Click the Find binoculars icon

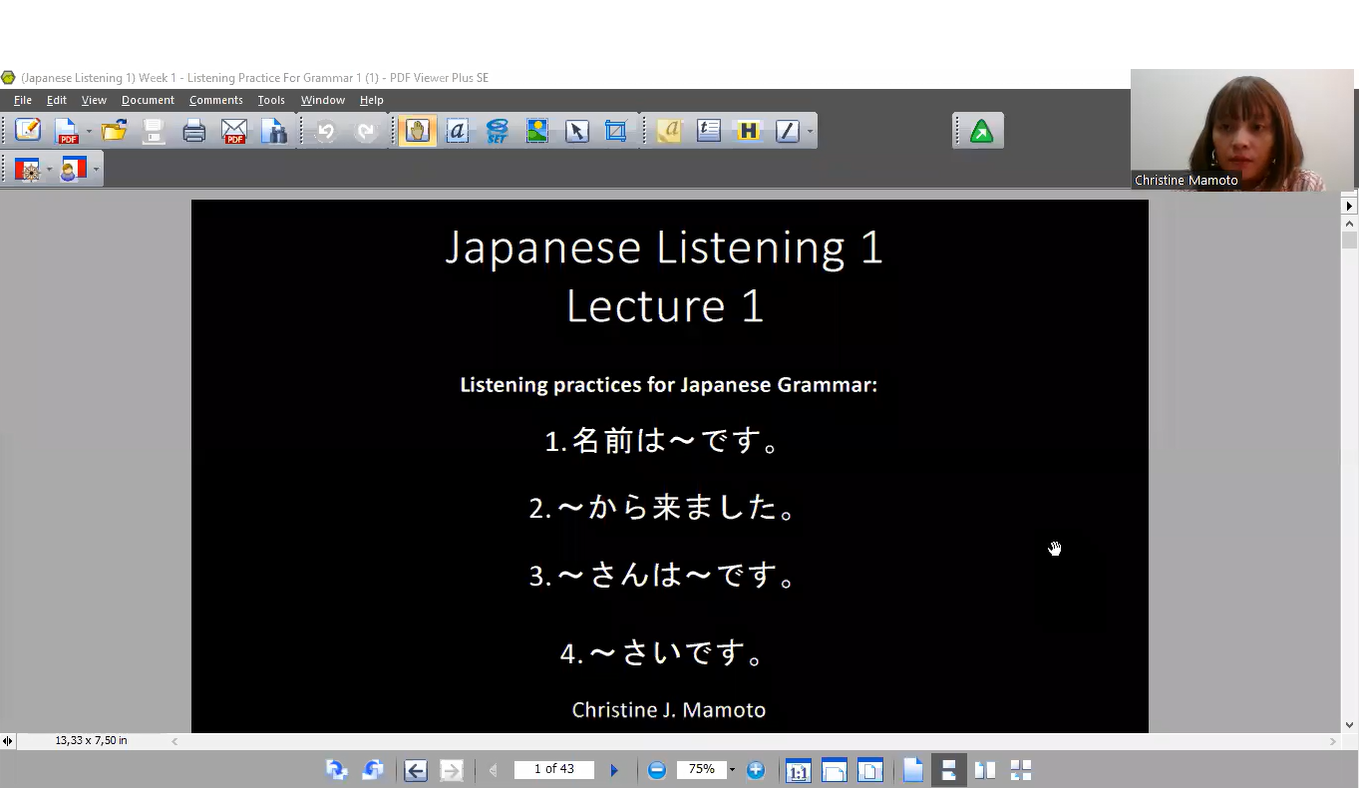(x=274, y=131)
